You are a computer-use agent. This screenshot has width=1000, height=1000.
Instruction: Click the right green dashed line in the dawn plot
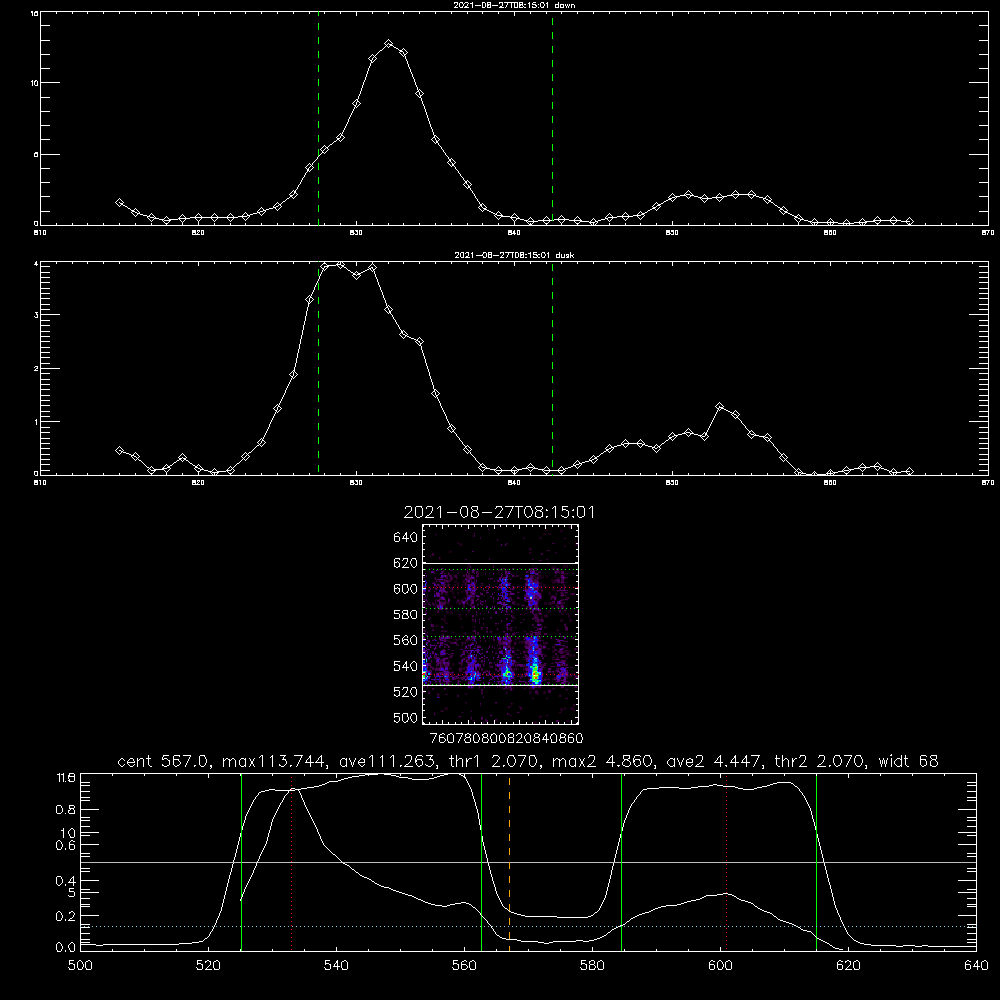(x=552, y=121)
